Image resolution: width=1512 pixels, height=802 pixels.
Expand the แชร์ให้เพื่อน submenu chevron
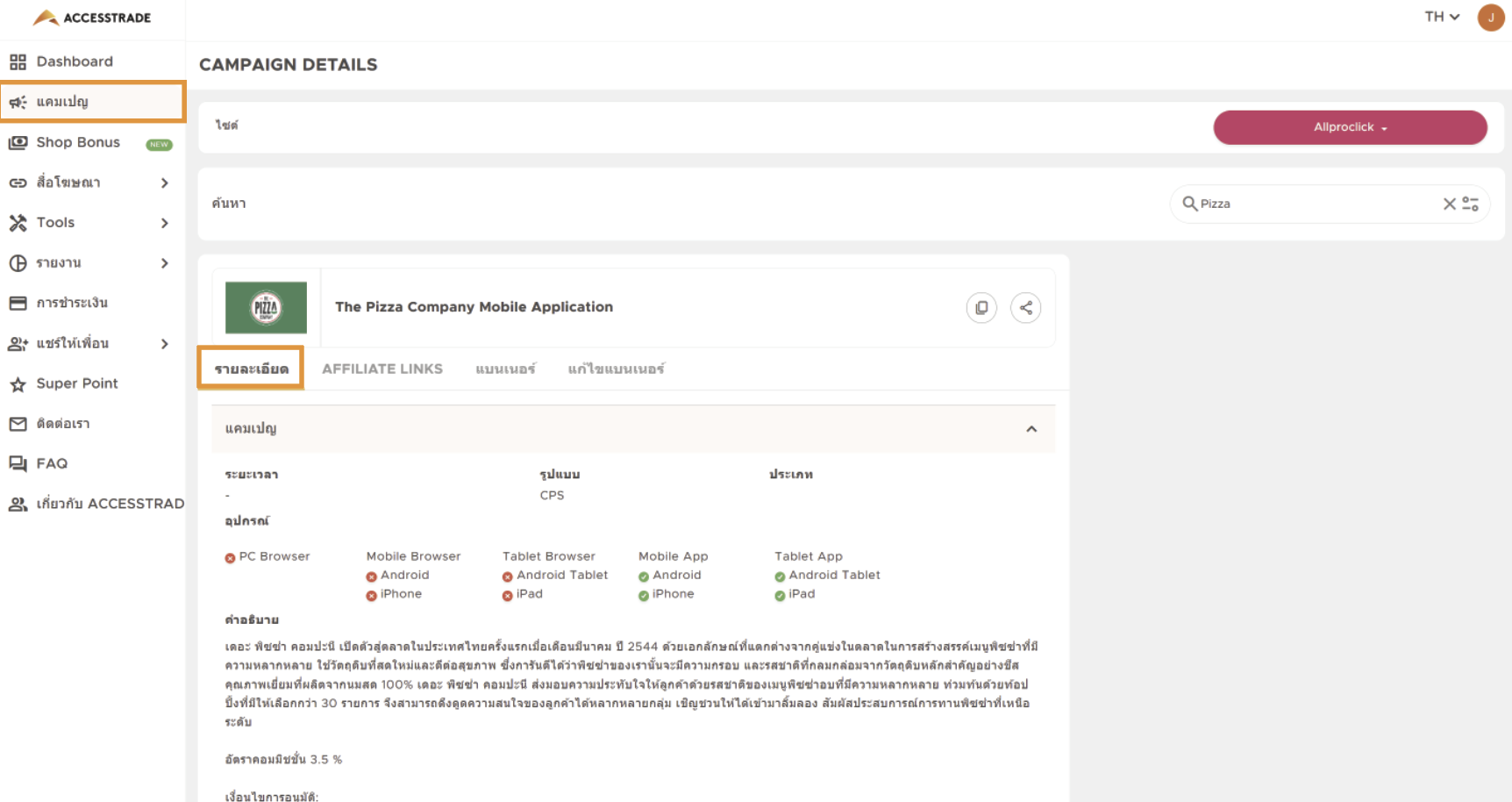pos(164,344)
